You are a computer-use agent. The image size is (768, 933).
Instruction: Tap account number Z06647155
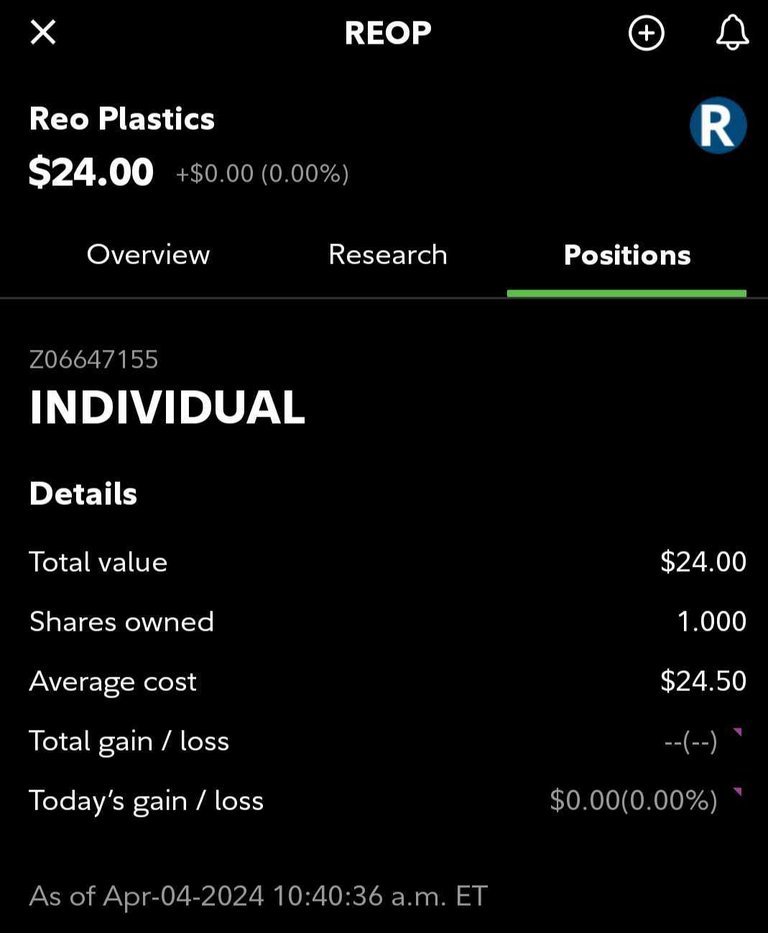tap(93, 359)
